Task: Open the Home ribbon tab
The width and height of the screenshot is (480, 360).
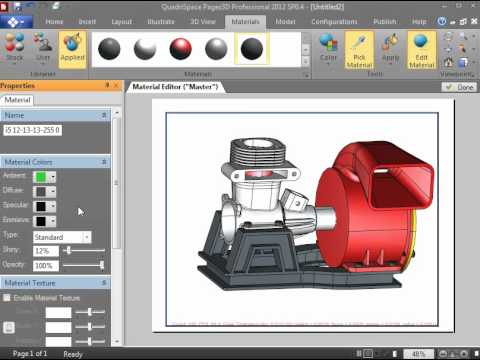Action: tap(54, 22)
